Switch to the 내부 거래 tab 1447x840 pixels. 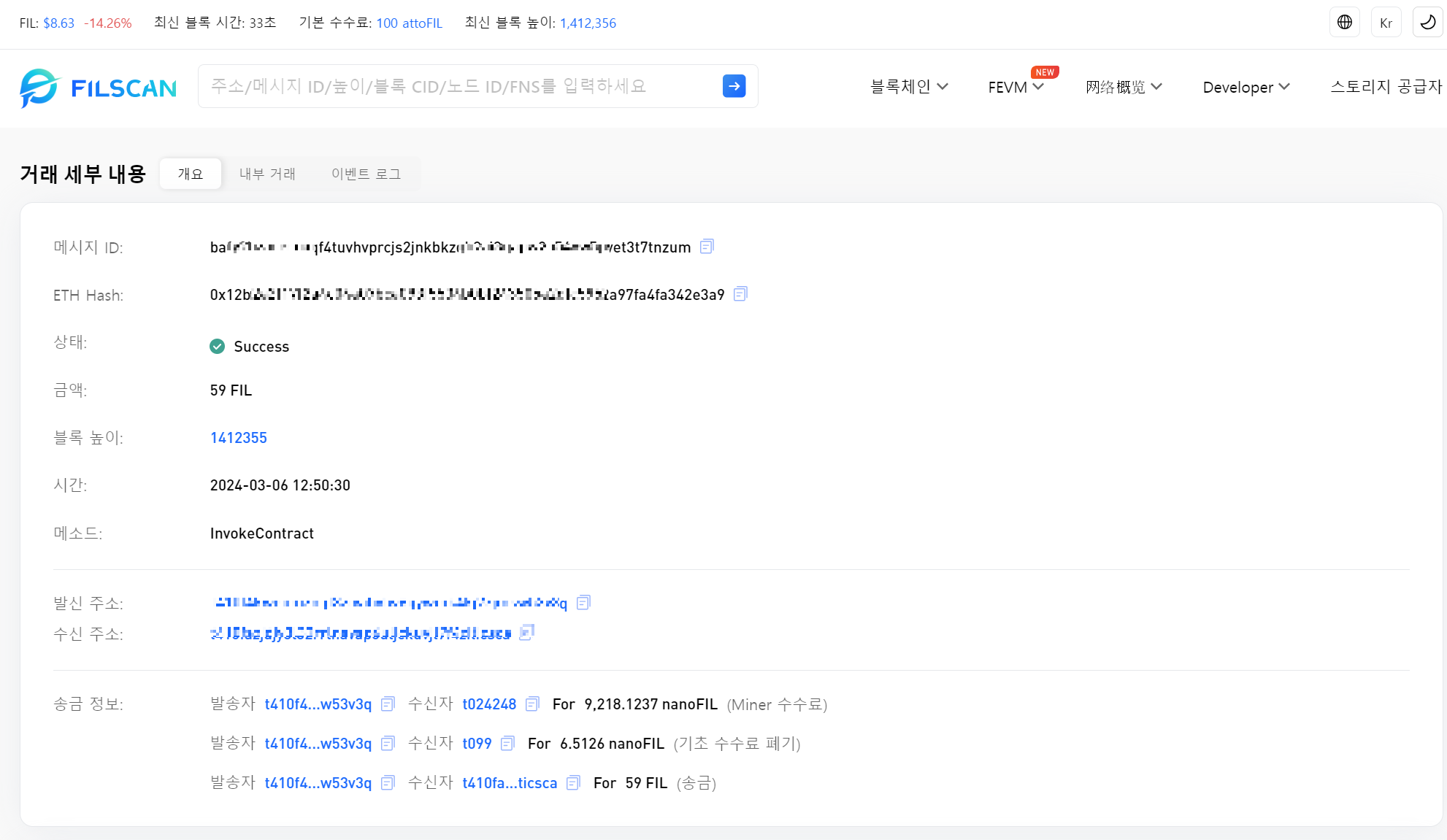tap(267, 174)
